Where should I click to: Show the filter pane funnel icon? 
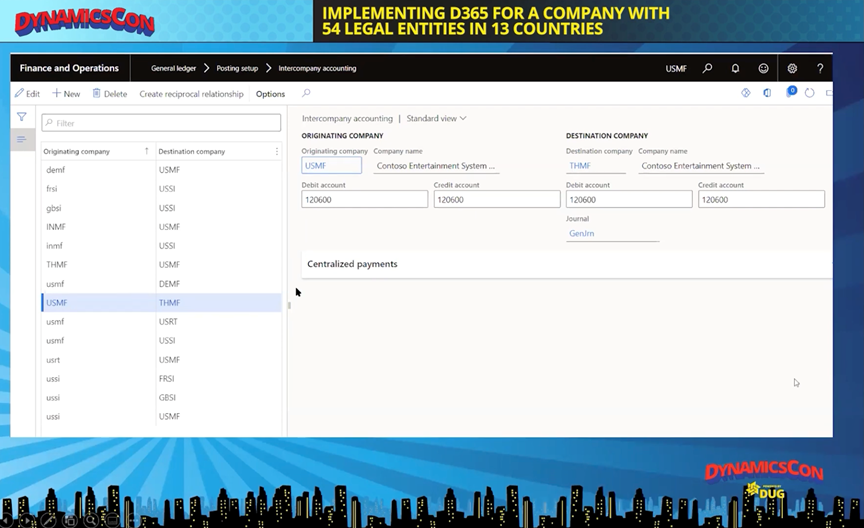[x=22, y=118]
